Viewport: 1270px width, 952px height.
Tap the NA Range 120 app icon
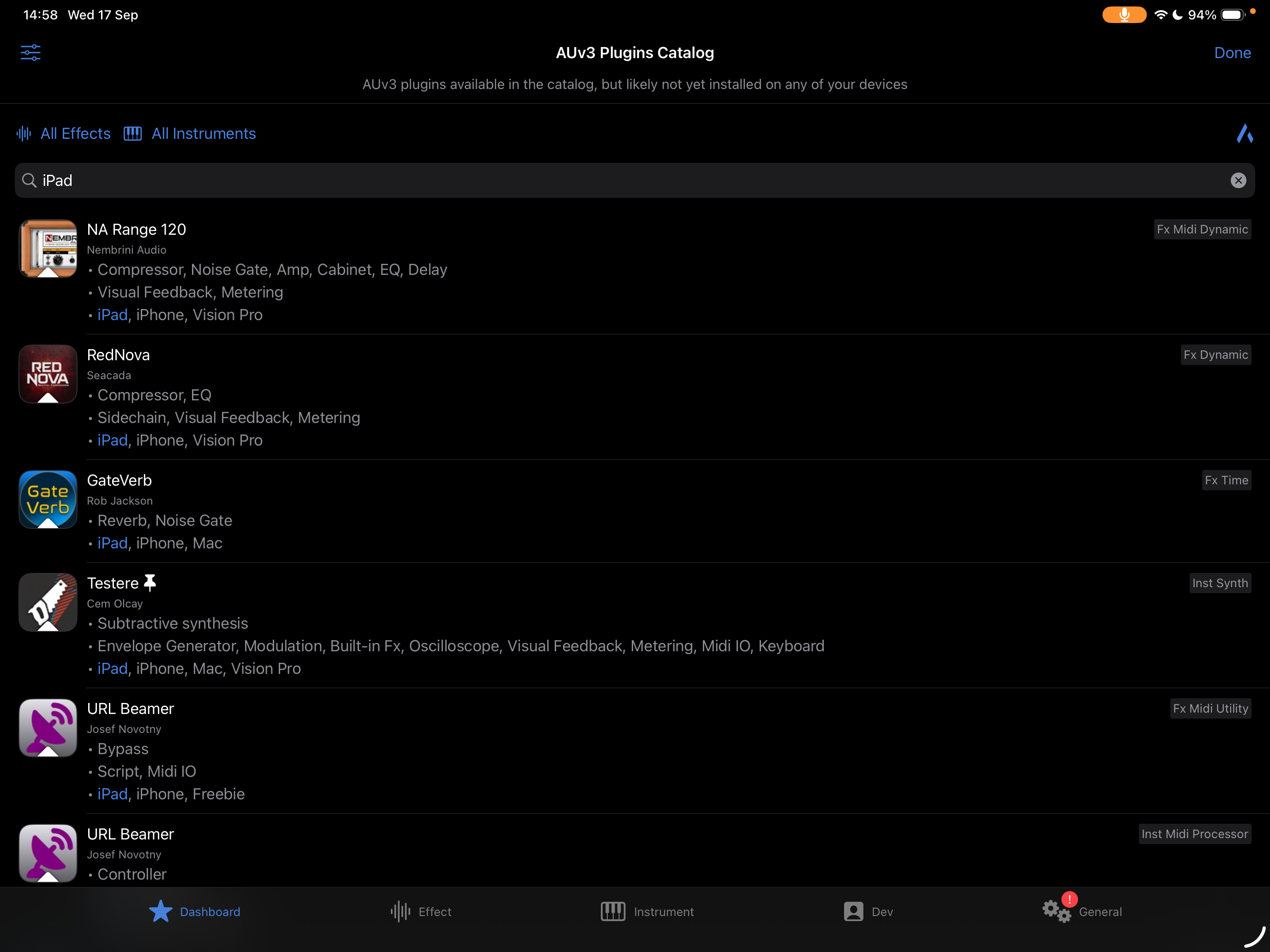48,249
